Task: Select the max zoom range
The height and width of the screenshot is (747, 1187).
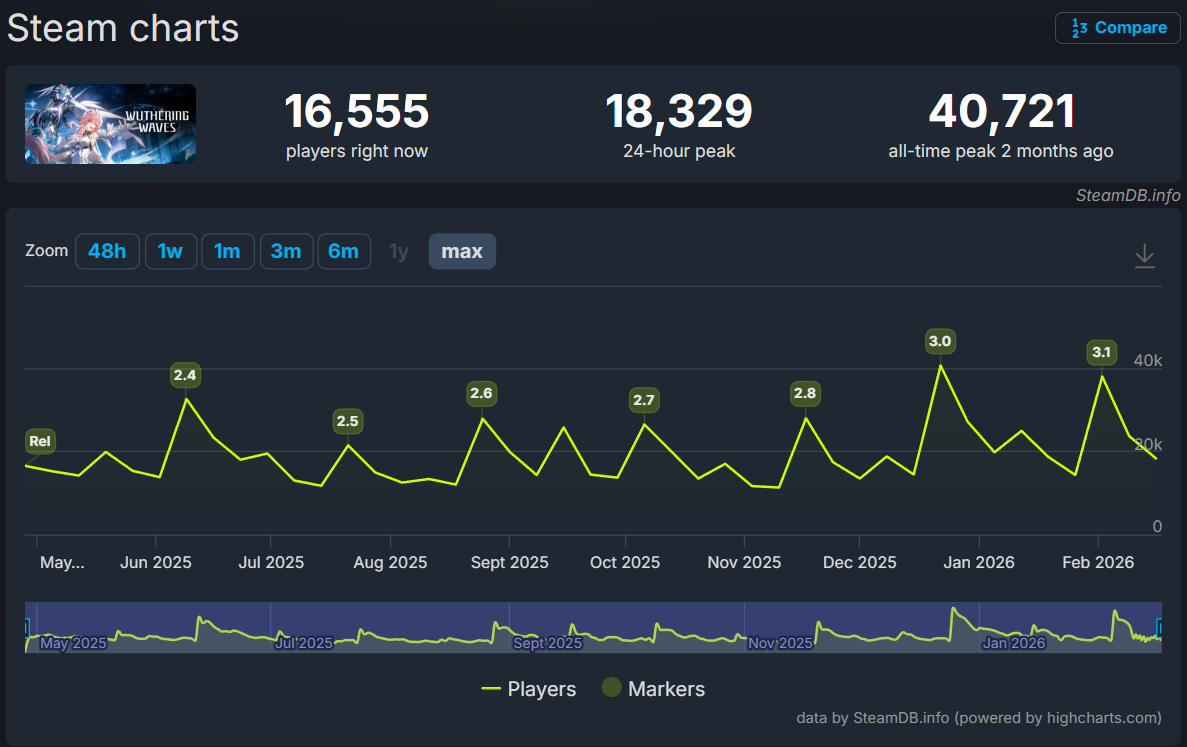Action: point(462,251)
